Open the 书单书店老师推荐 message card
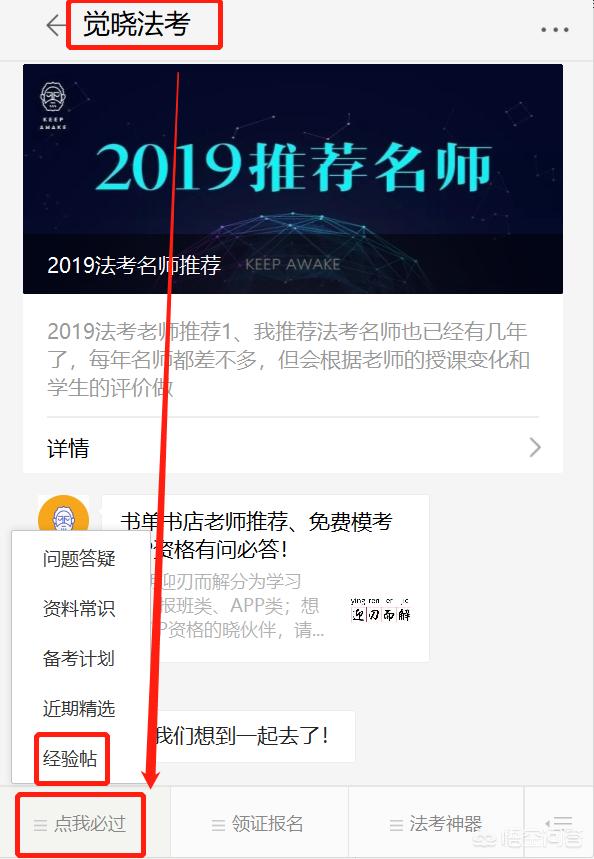The height and width of the screenshot is (859, 594). 265,578
